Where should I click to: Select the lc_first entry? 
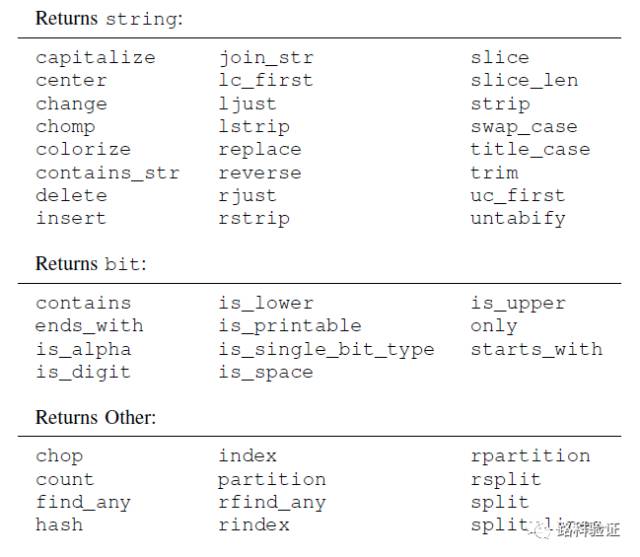(266, 80)
